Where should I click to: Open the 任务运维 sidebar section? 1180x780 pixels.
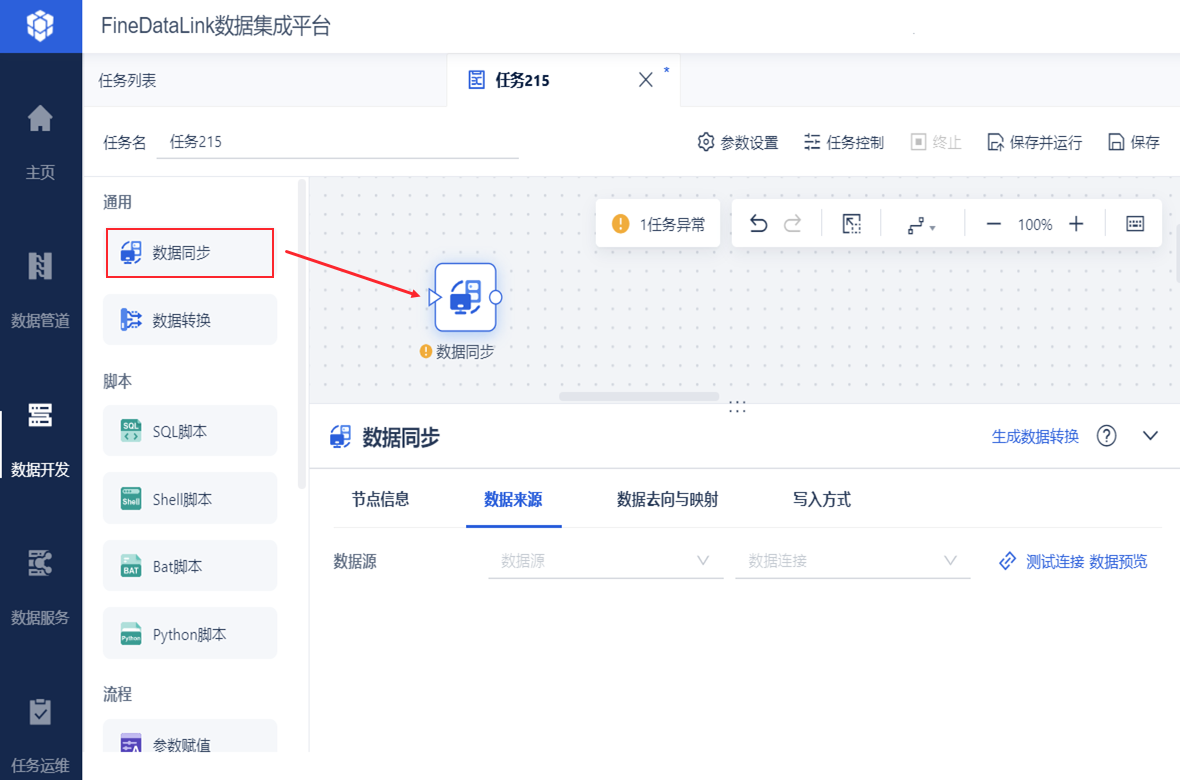pos(40,736)
